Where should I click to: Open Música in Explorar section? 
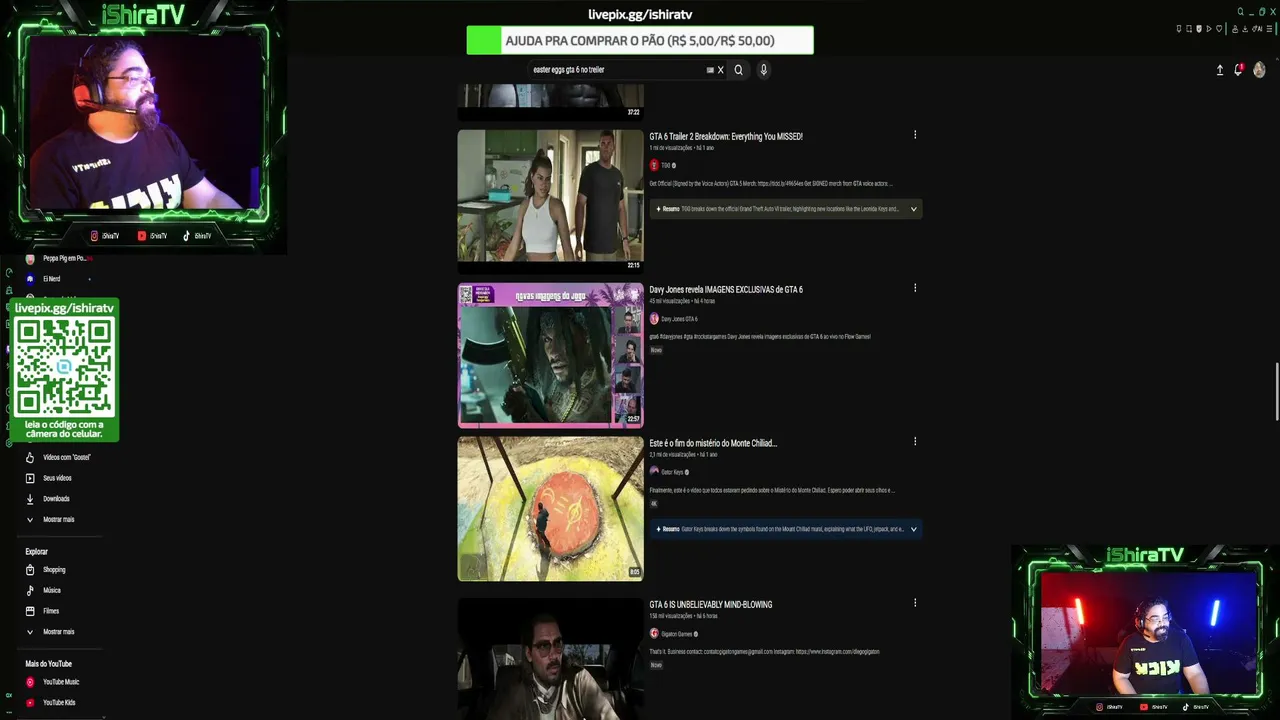[52, 590]
